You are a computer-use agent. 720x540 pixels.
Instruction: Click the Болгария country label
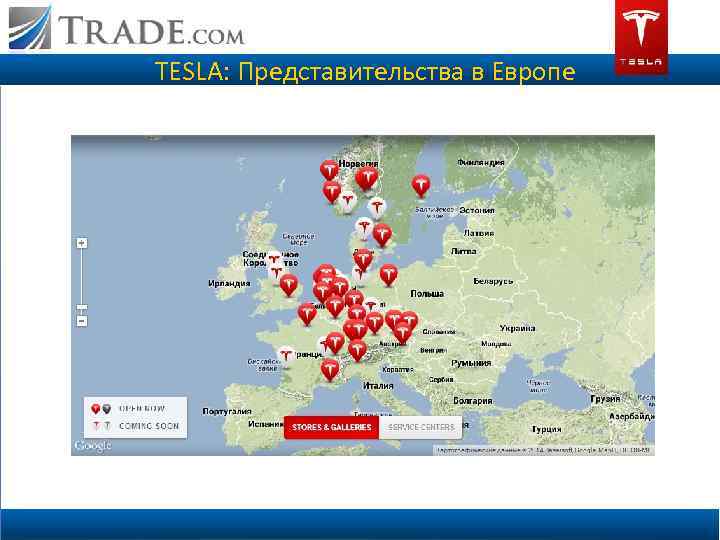[472, 401]
